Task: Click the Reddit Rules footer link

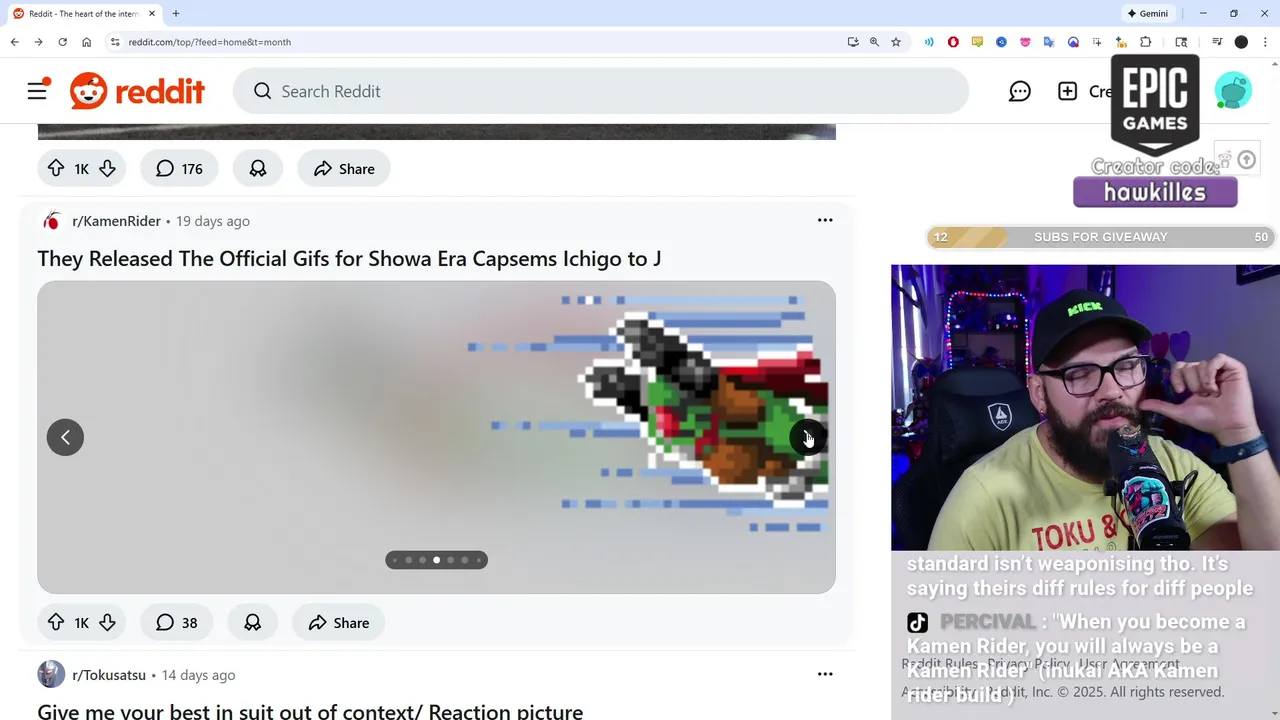Action: pos(940,664)
